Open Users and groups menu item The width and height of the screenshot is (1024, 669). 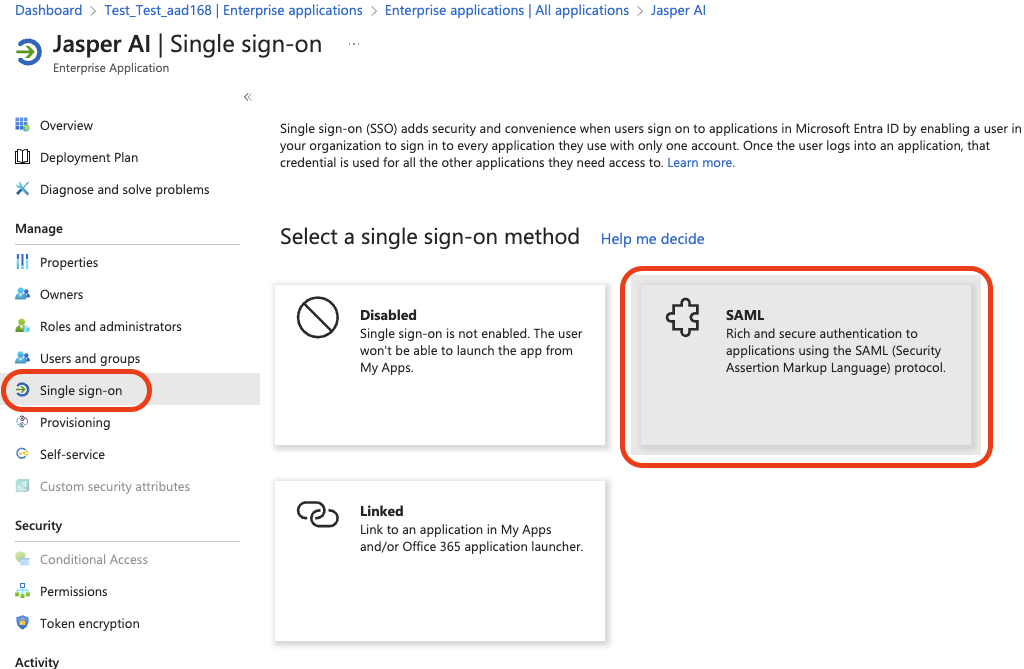pyautogui.click(x=90, y=358)
